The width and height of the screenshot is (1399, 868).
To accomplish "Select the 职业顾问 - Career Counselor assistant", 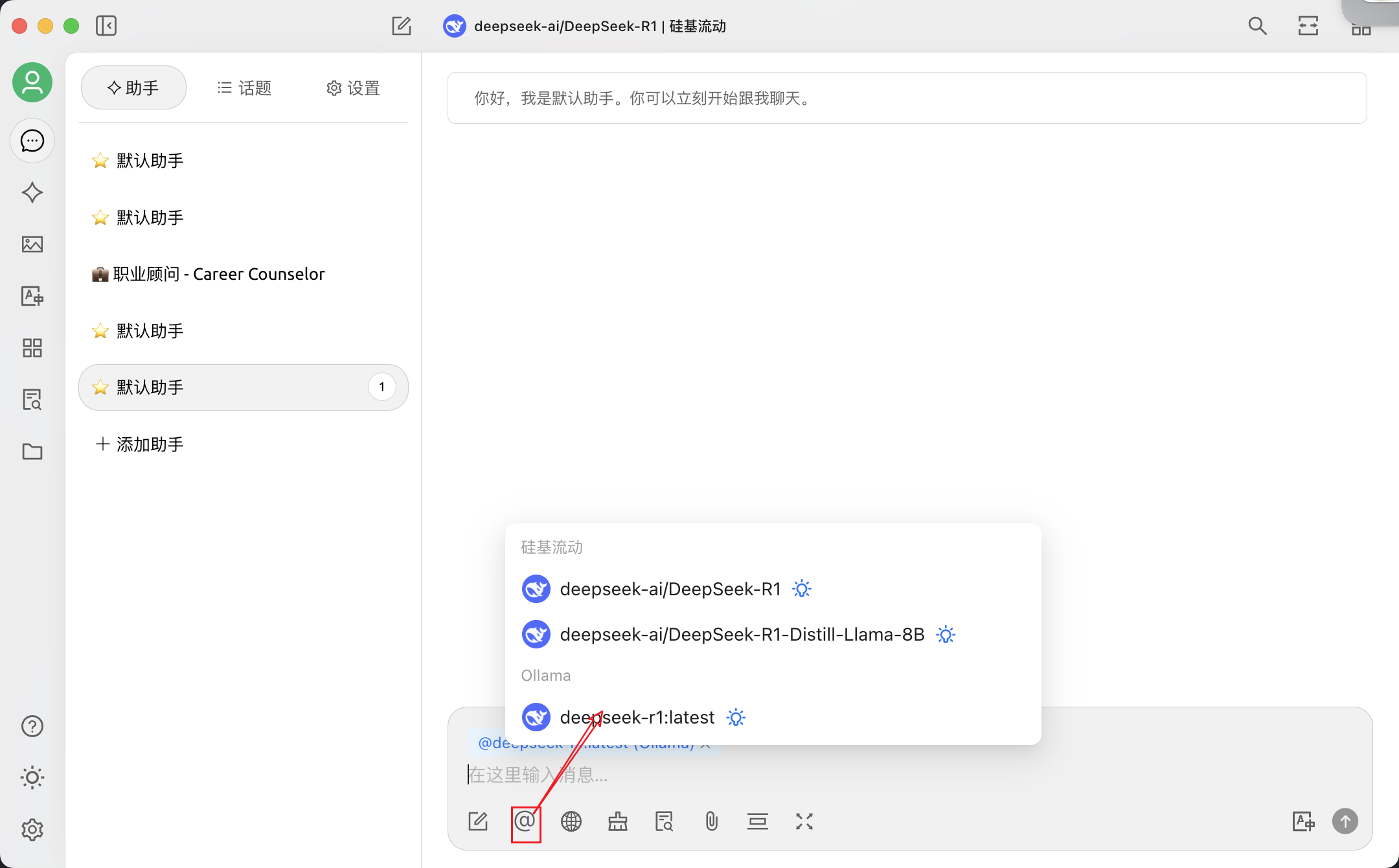I will pos(244,274).
